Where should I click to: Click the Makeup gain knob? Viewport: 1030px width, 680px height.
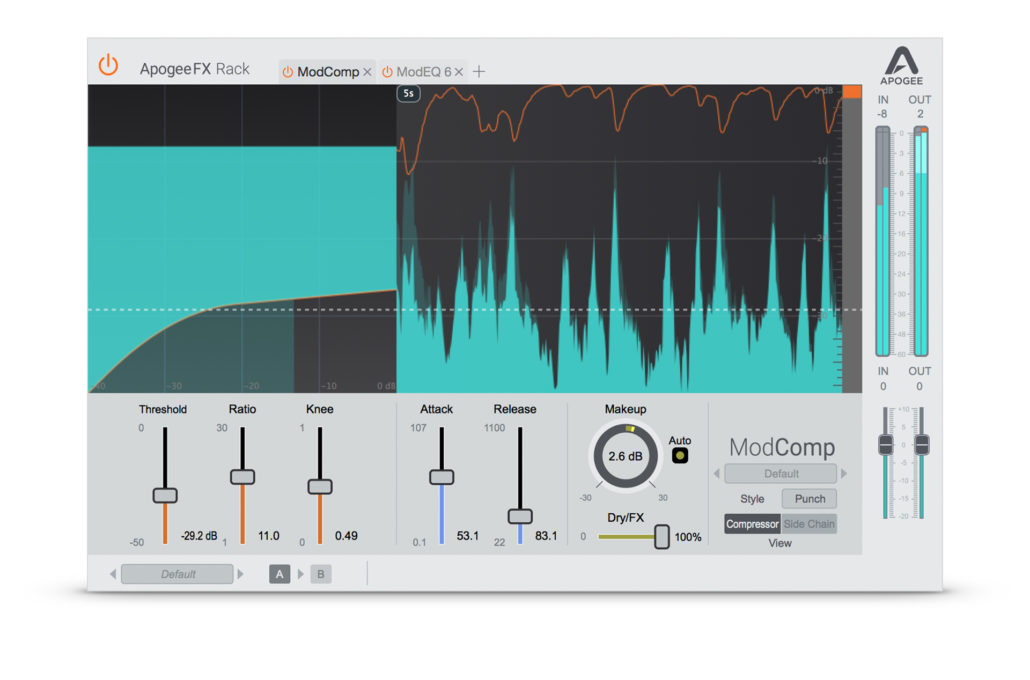[625, 456]
